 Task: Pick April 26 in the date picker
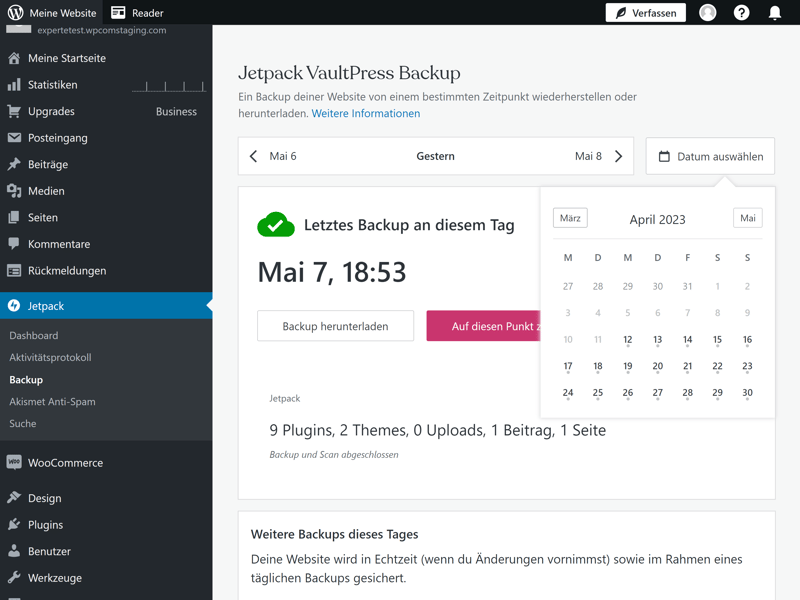(x=627, y=393)
